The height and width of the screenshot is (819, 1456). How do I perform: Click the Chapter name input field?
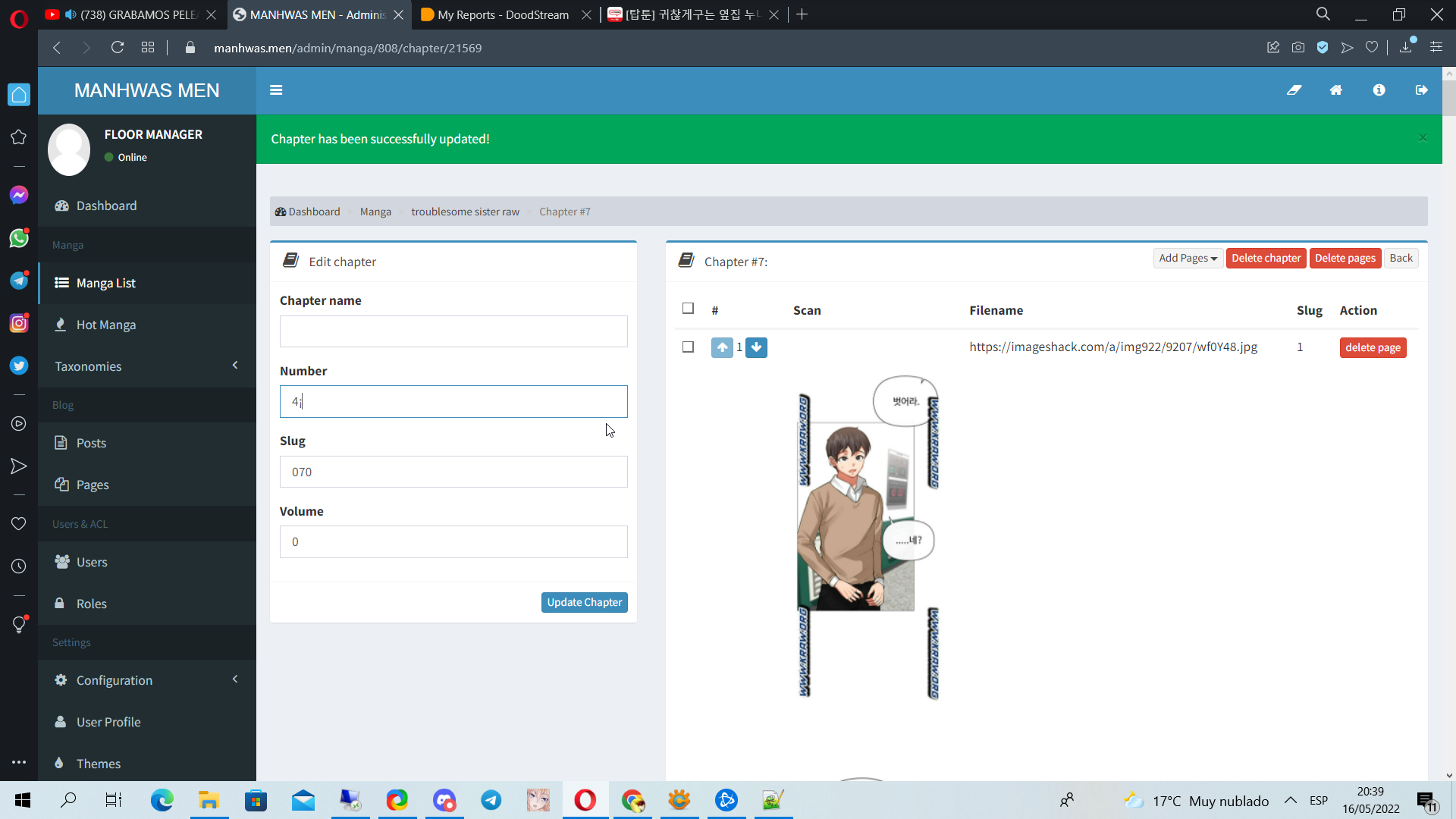453,331
